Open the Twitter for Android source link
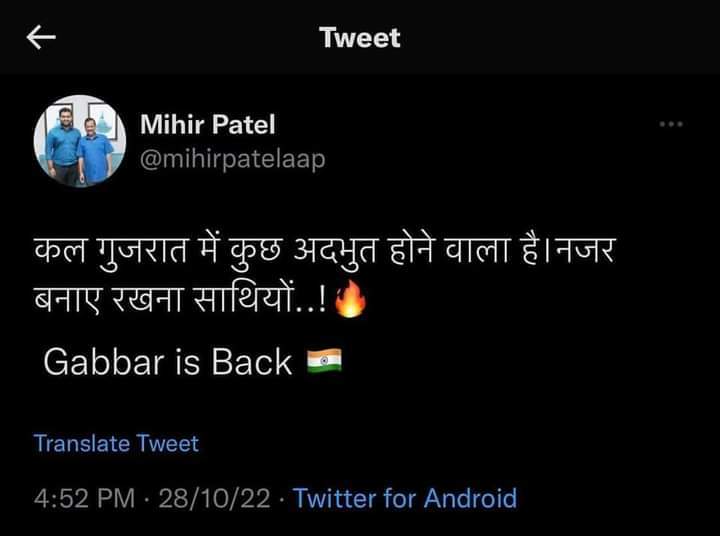 click(405, 498)
